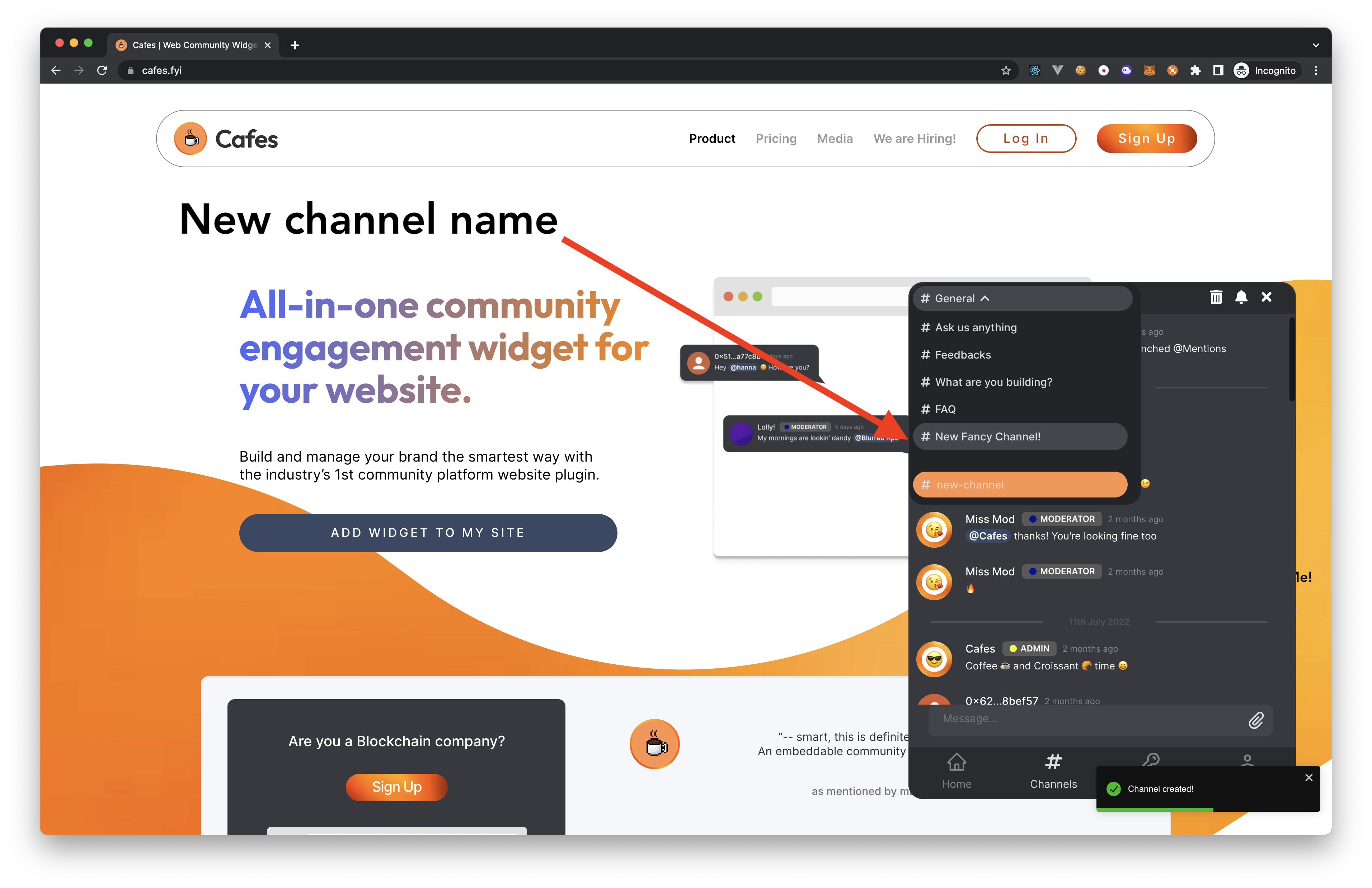Collapse the General channel dropdown
Image resolution: width=1372 pixels, height=888 pixels.
tap(985, 299)
